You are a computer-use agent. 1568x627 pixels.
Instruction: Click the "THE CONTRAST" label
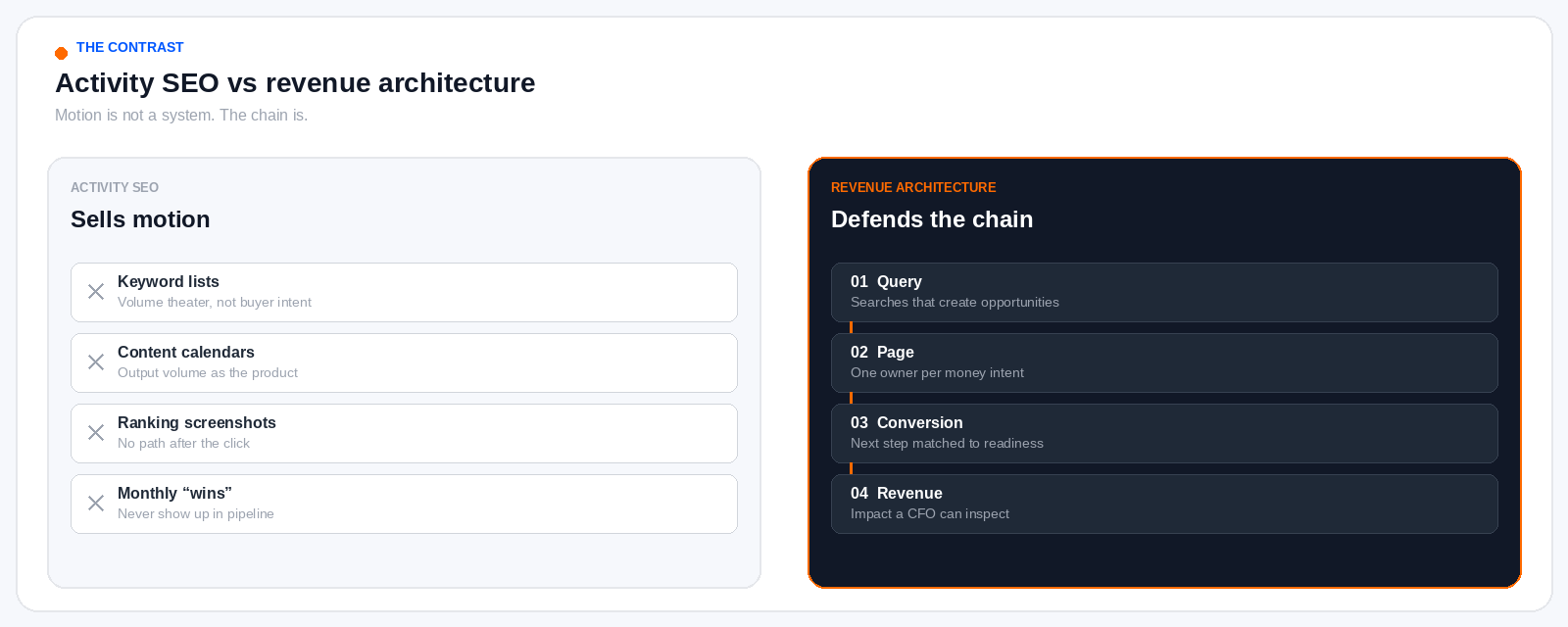click(x=129, y=47)
